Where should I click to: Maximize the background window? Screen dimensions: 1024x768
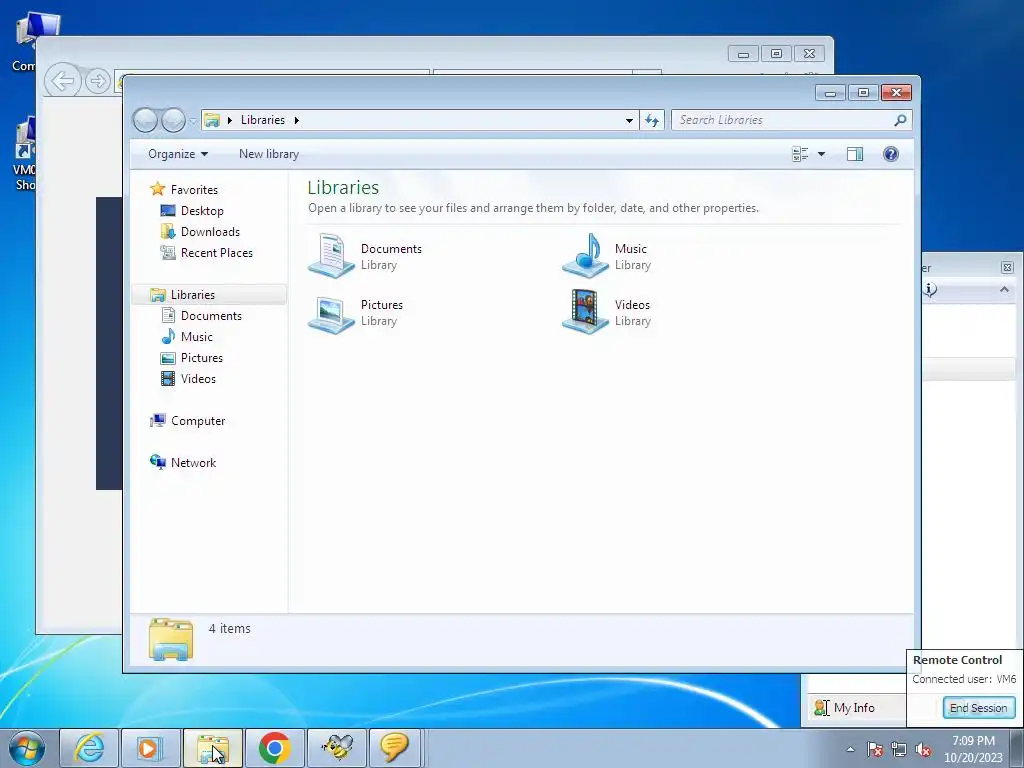point(776,54)
